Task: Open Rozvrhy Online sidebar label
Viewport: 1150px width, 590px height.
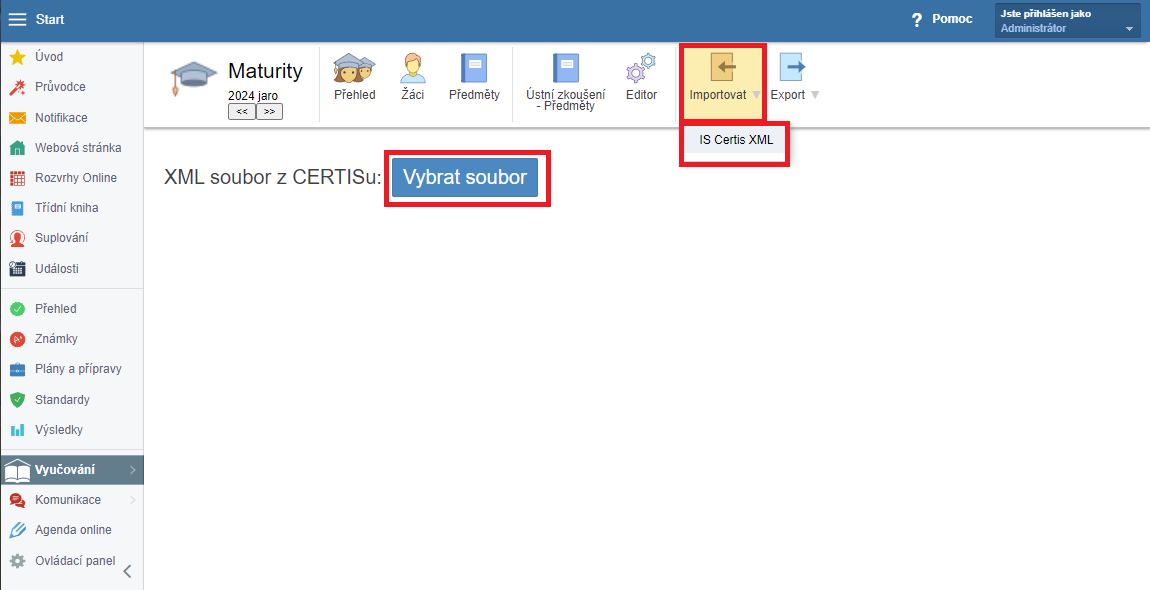Action: point(76,178)
